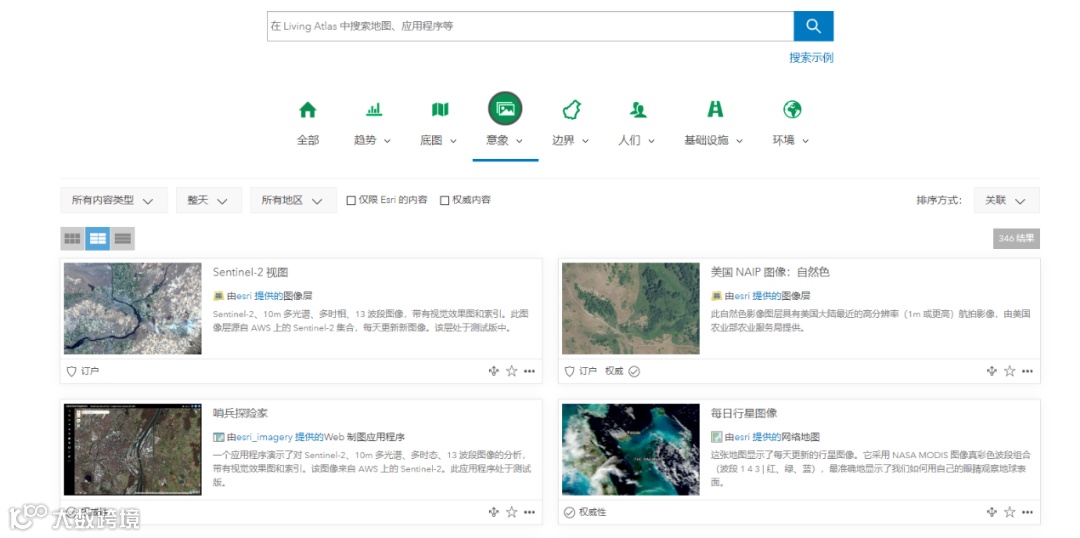The height and width of the screenshot is (538, 1080).
Task: Favorite 每日行星图像 with the star
Action: click(x=1010, y=512)
